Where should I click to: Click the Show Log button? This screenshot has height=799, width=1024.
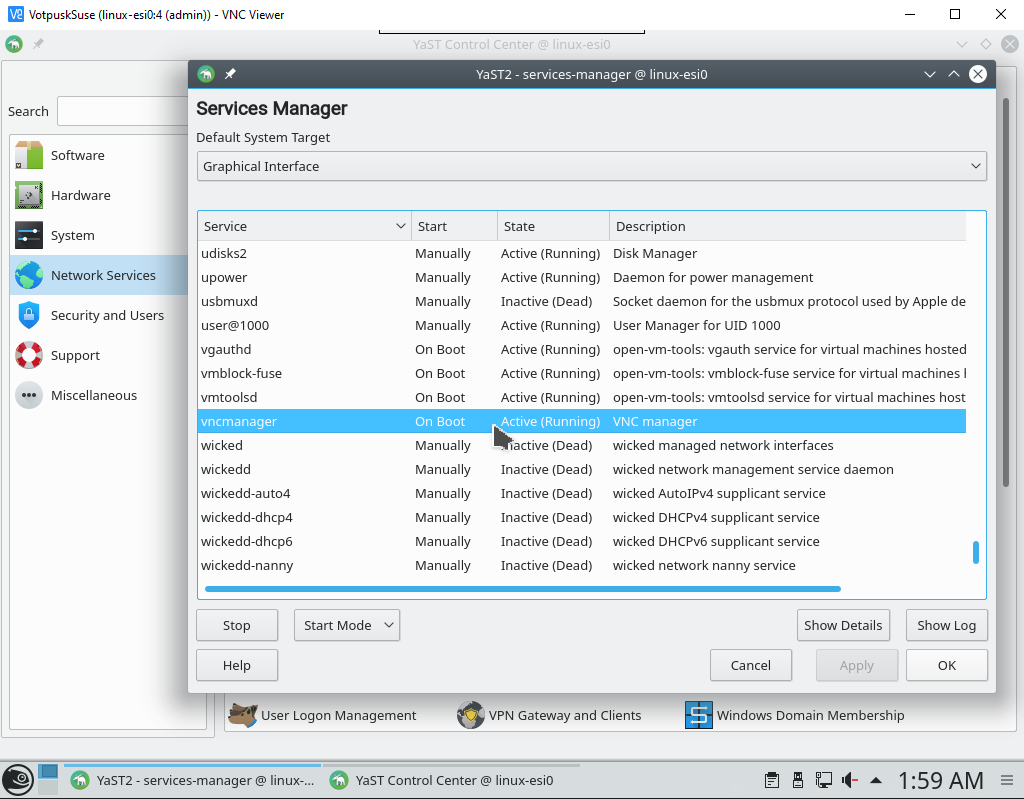point(947,625)
